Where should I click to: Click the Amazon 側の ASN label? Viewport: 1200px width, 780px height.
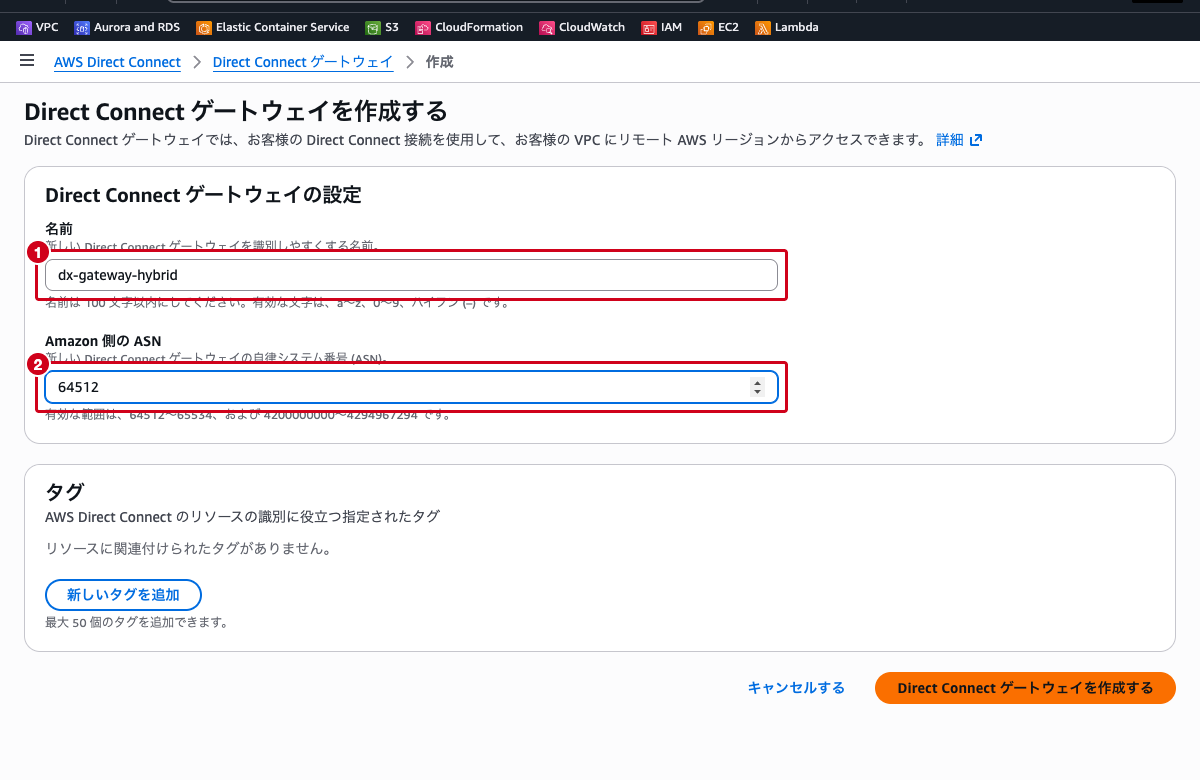click(x=103, y=341)
